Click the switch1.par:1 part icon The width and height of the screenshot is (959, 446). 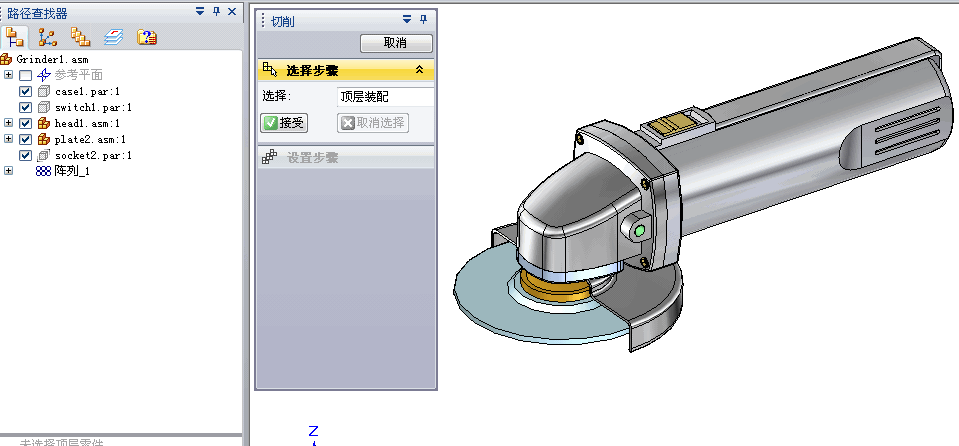[x=43, y=108]
